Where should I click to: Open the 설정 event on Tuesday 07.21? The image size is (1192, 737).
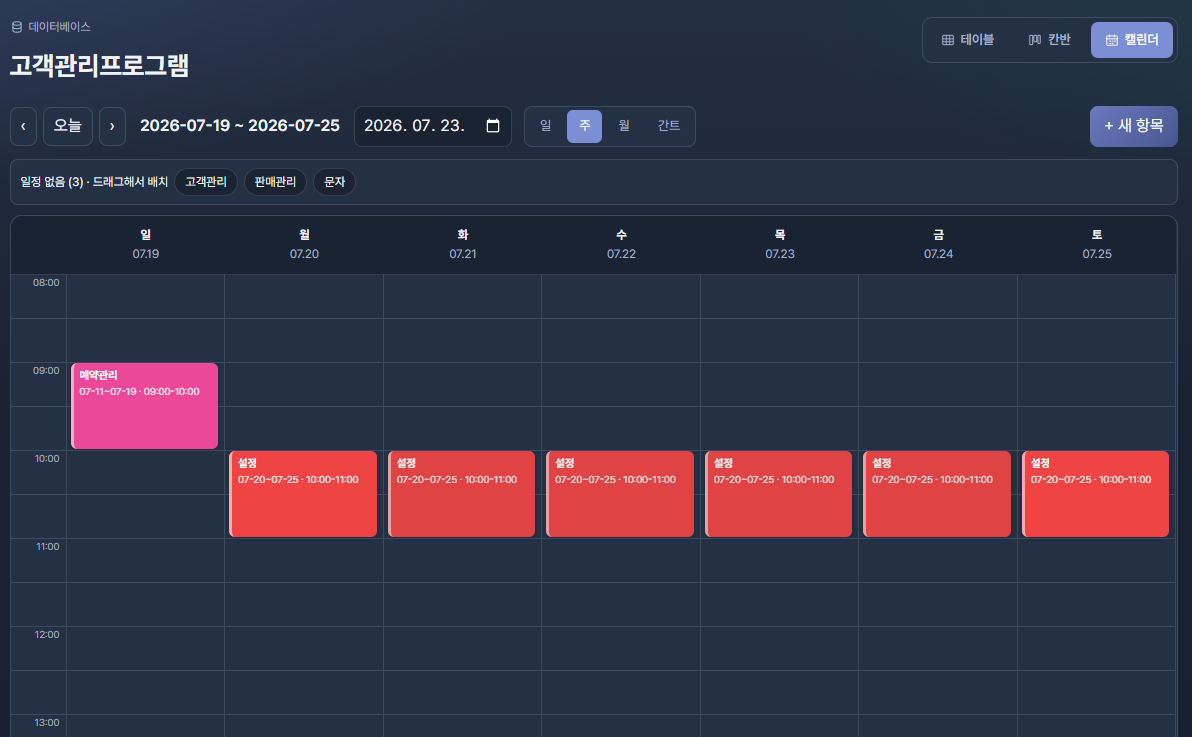pos(461,494)
